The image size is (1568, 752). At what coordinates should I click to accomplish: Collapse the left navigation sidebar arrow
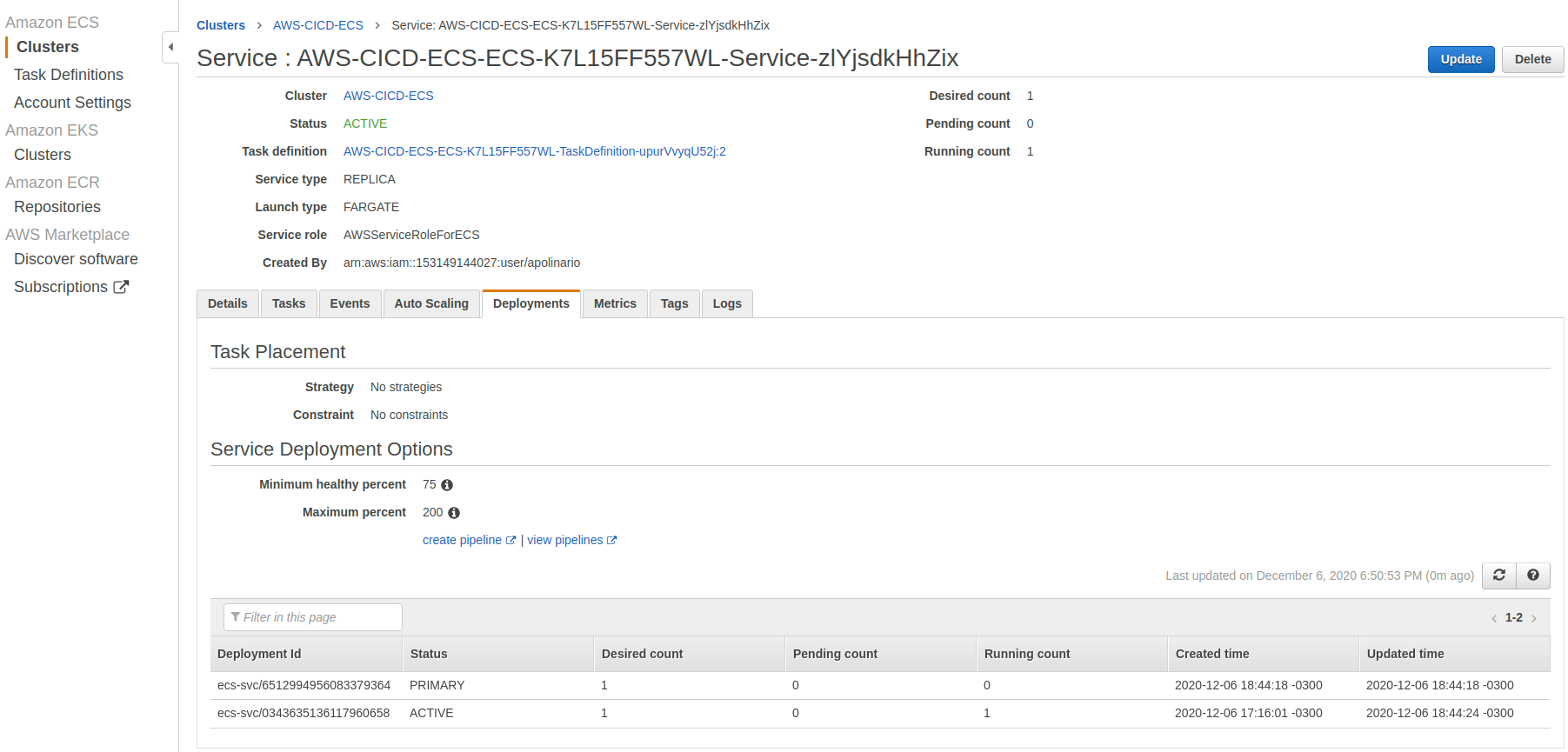point(170,47)
